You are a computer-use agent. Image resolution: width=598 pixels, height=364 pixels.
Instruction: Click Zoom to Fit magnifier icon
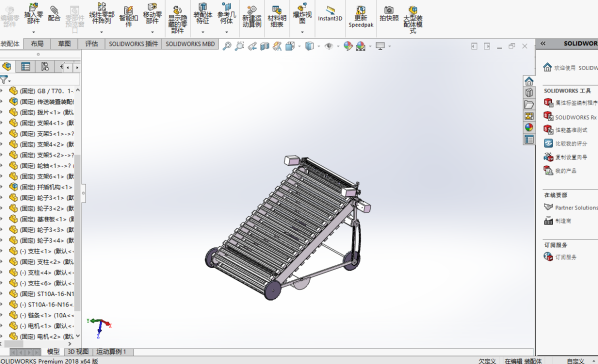pos(227,46)
